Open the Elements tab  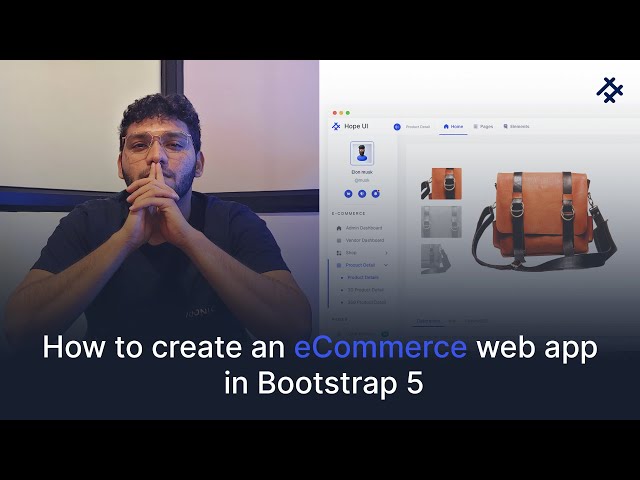click(516, 127)
